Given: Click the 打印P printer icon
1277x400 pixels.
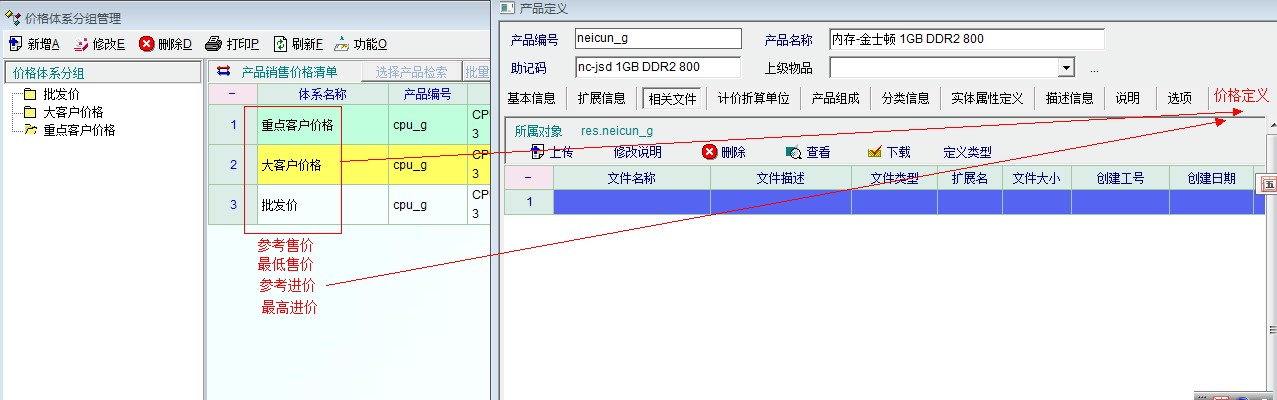Looking at the screenshot, I should click(x=213, y=44).
